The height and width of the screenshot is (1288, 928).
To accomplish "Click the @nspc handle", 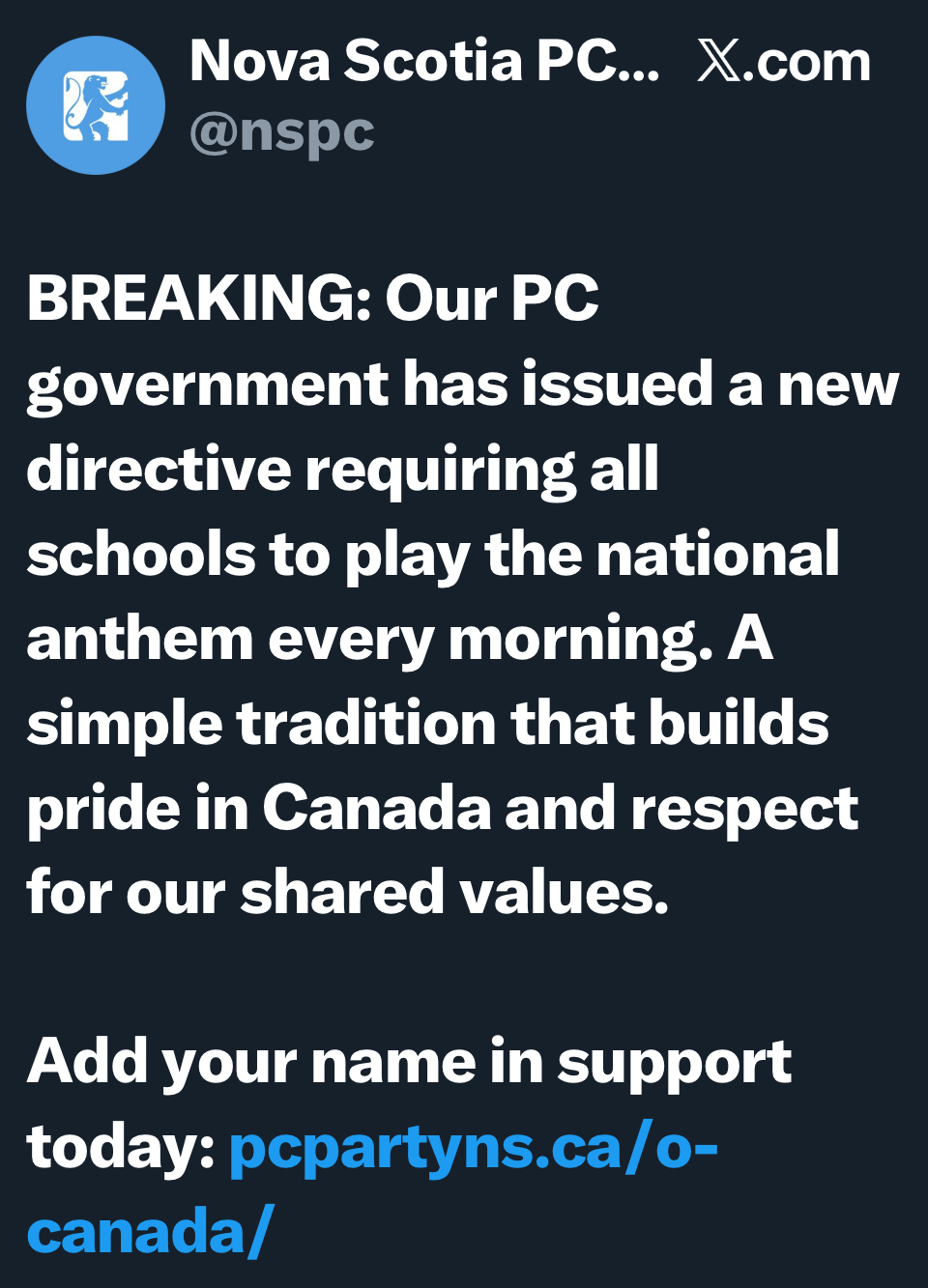I will (x=281, y=132).
